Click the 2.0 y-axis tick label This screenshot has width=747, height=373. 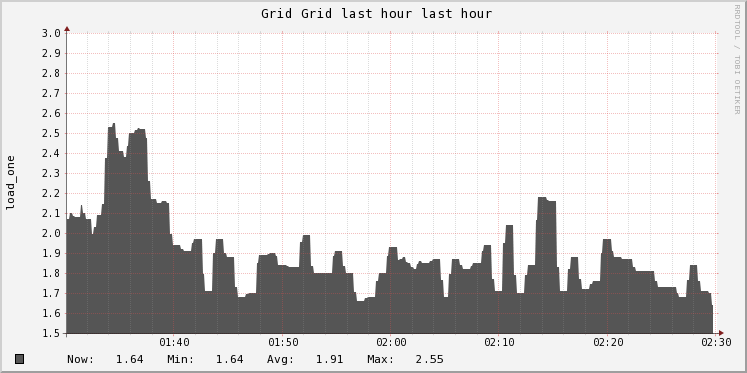(x=52, y=233)
